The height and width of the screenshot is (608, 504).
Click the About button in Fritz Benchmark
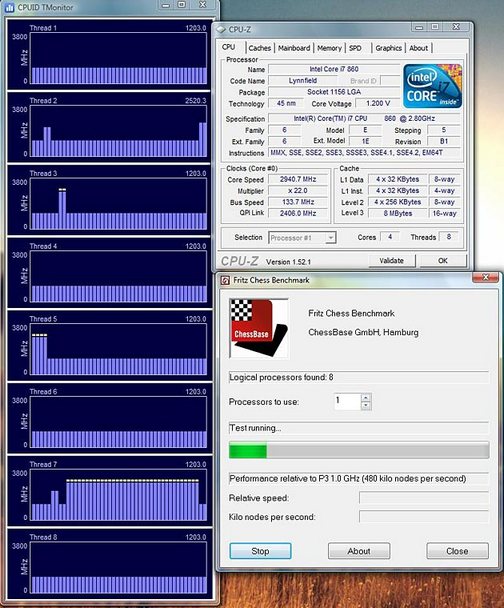[359, 551]
